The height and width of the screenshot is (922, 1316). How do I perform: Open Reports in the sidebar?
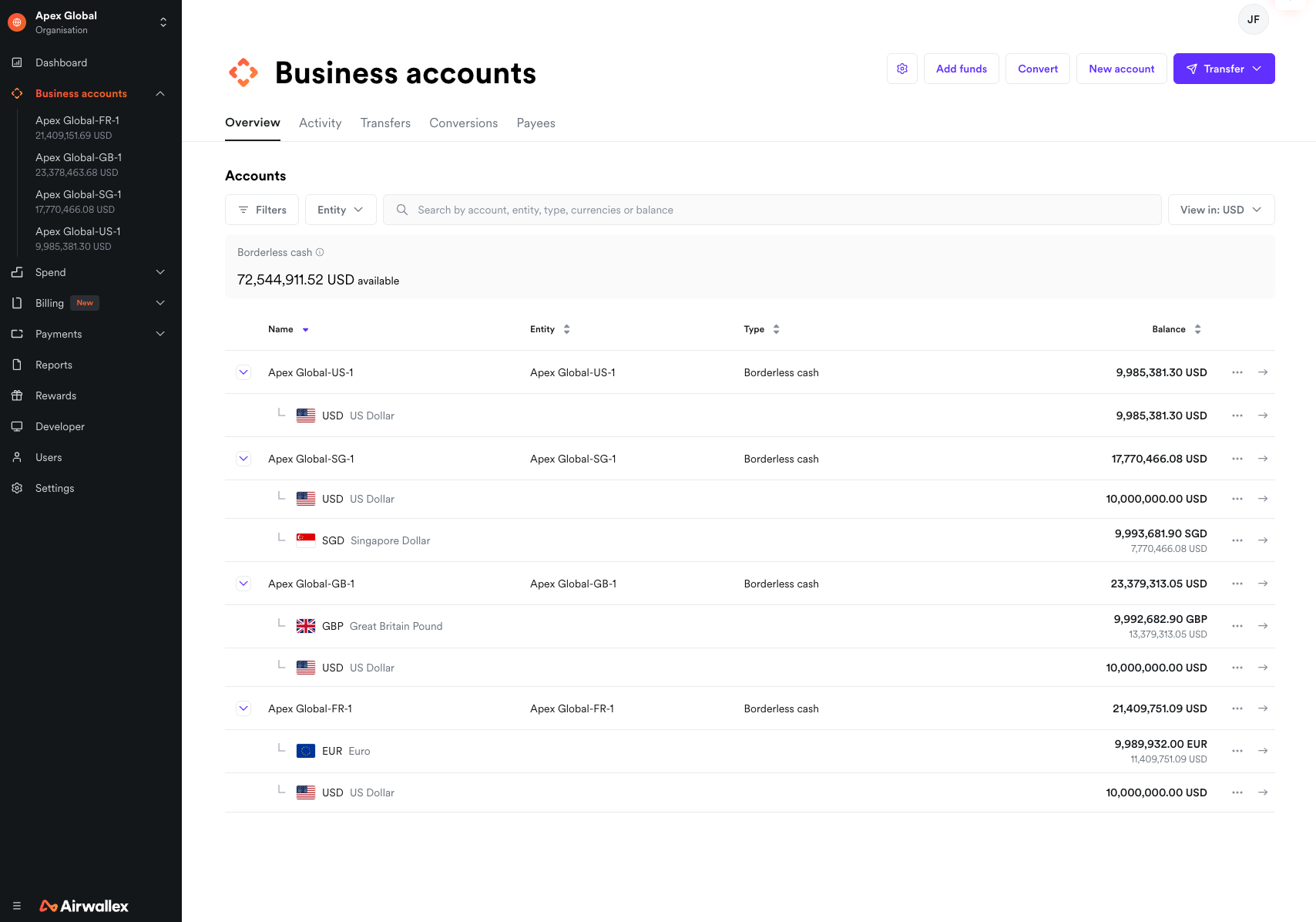(54, 365)
